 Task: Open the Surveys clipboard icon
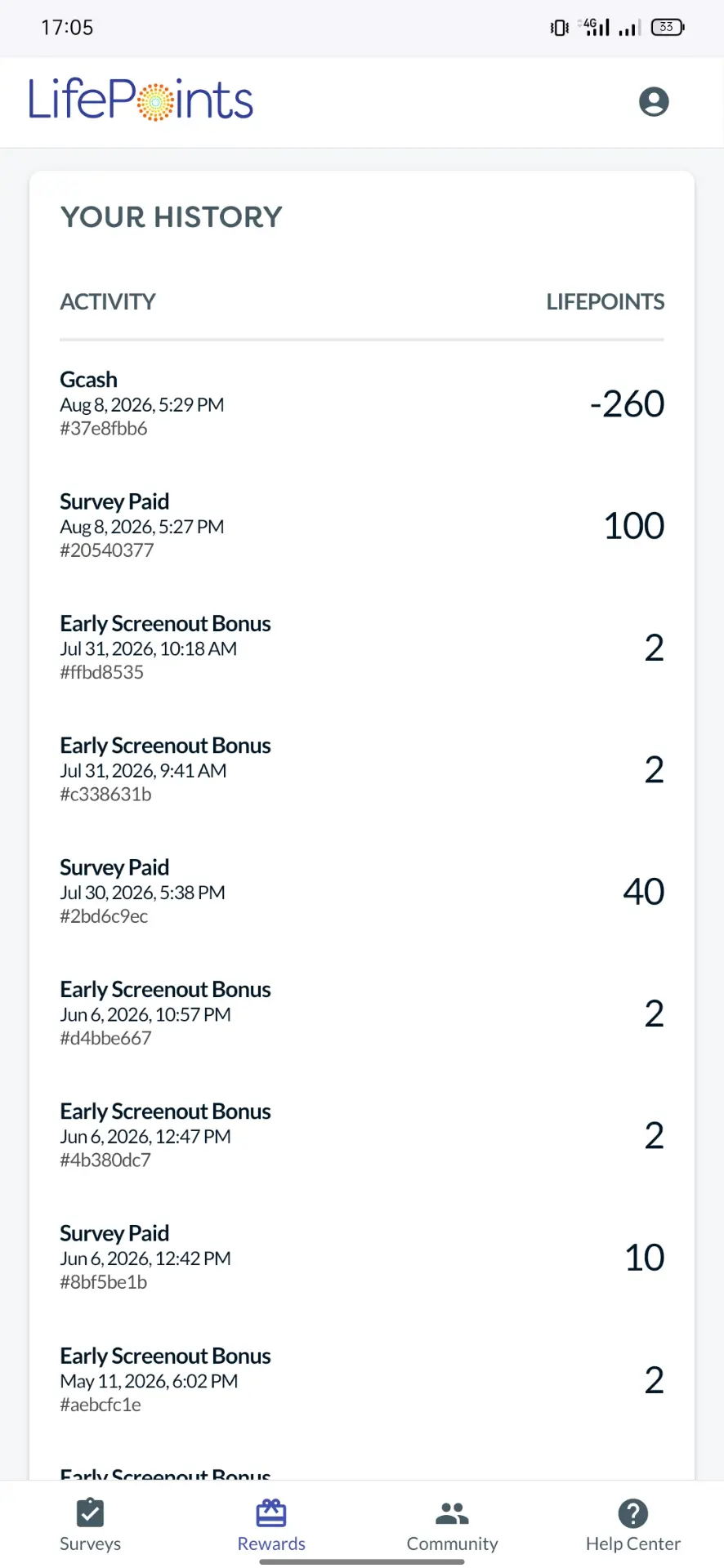[90, 1512]
